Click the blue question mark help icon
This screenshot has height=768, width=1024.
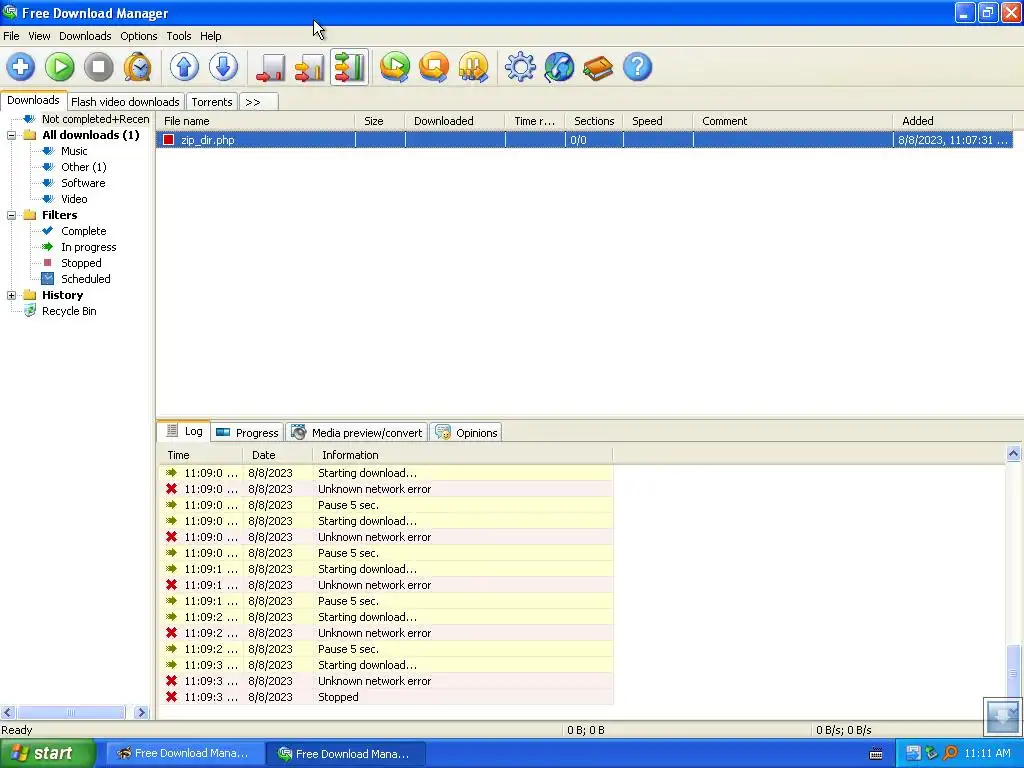[x=637, y=67]
